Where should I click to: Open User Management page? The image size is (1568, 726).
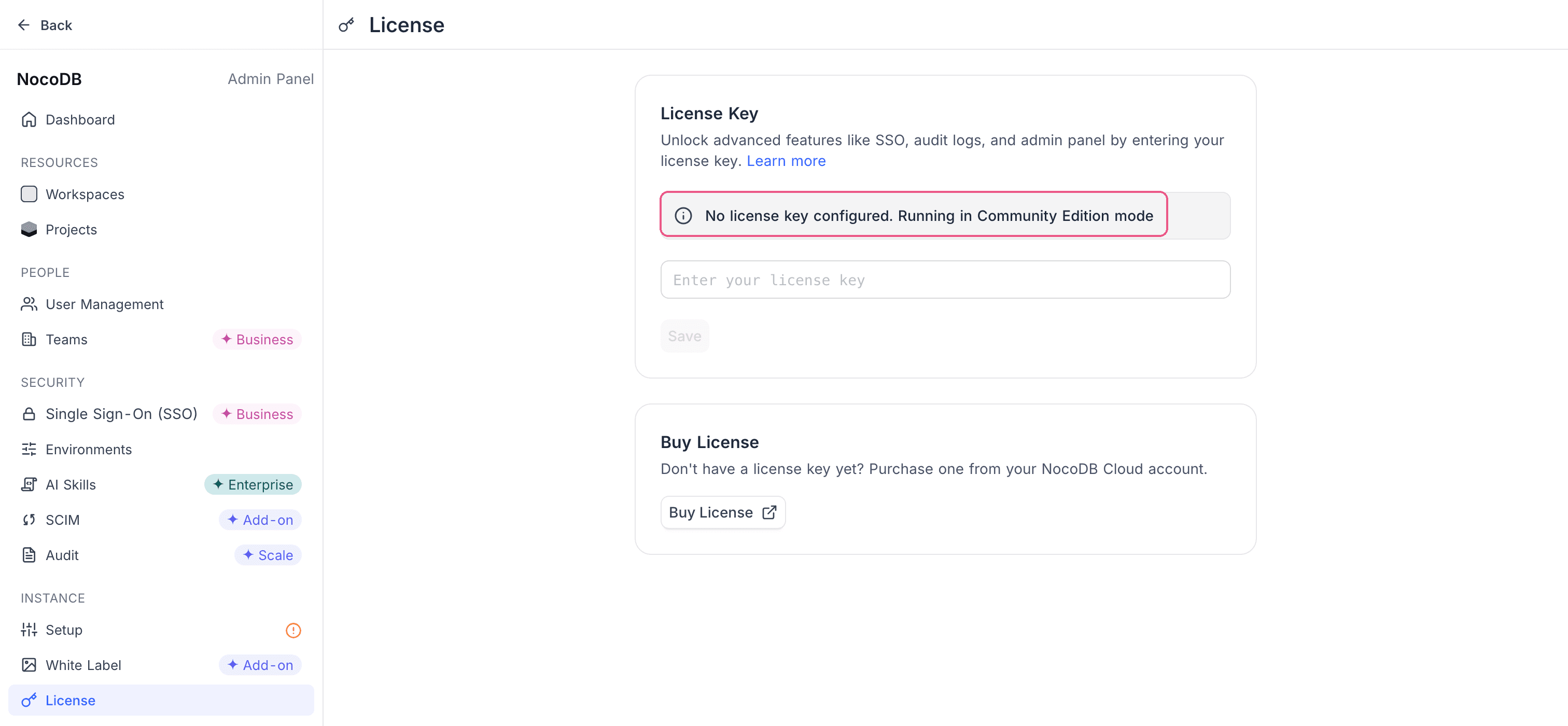coord(161,304)
